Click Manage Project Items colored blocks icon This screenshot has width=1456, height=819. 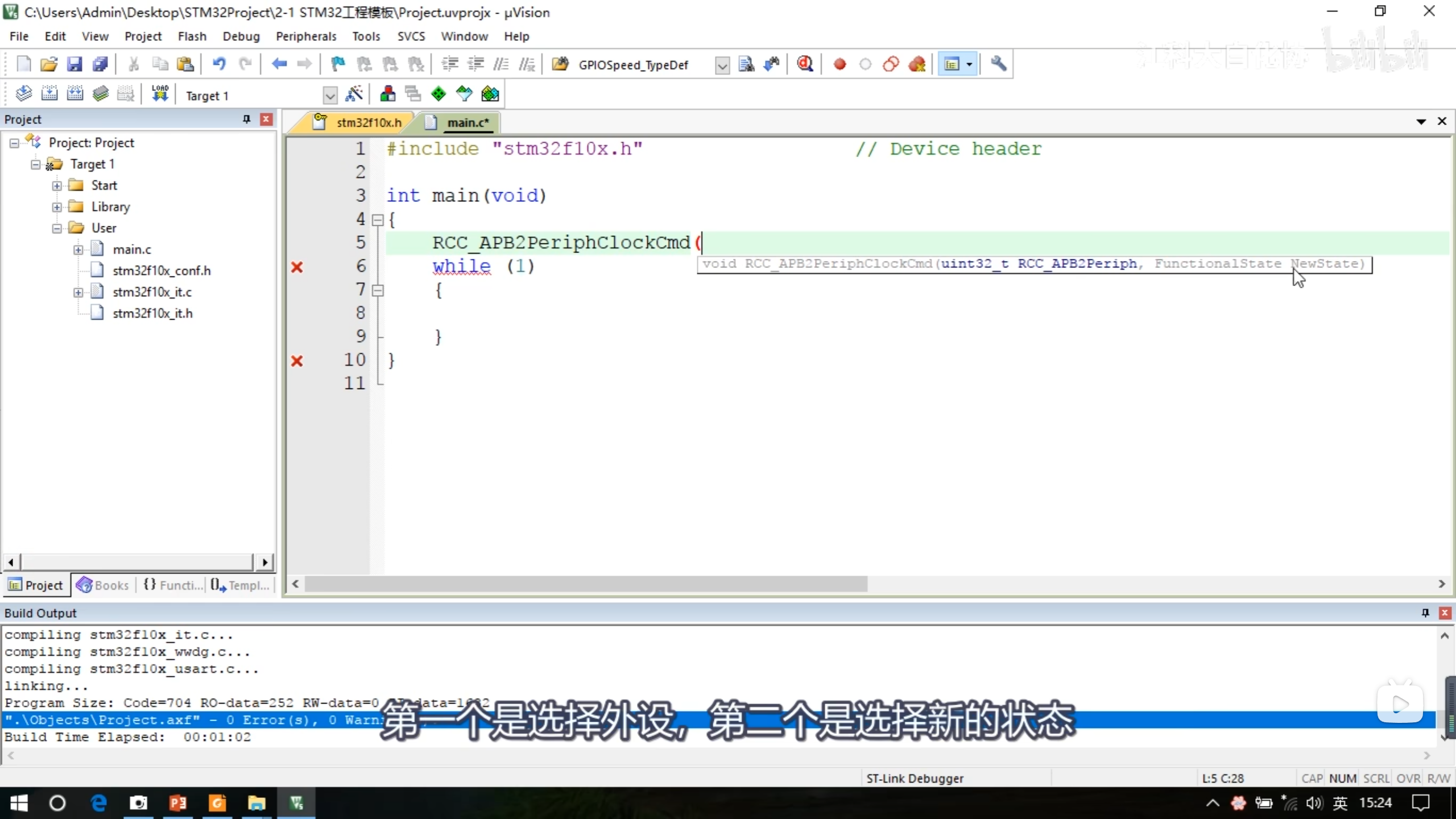[388, 94]
